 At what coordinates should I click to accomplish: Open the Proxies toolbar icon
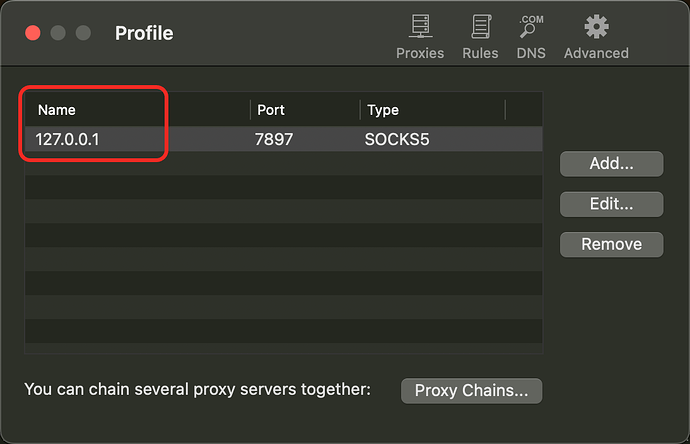pos(420,37)
